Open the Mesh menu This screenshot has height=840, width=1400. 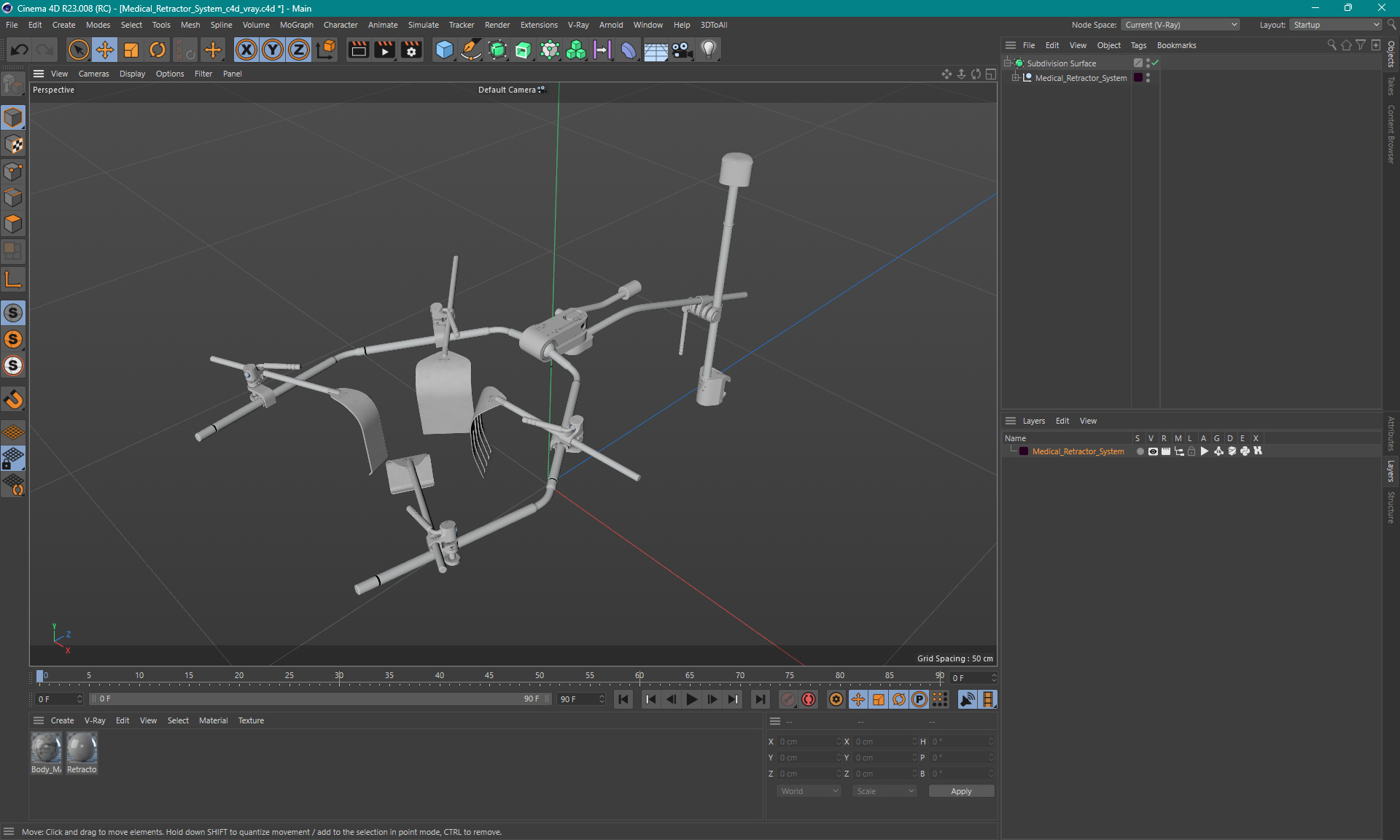coord(190,25)
